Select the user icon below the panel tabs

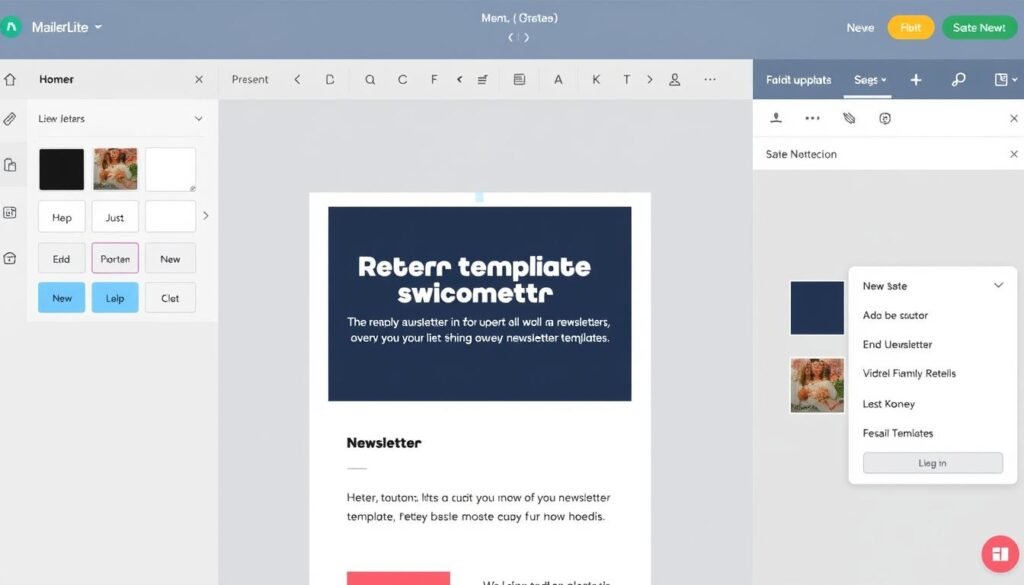click(x=775, y=117)
